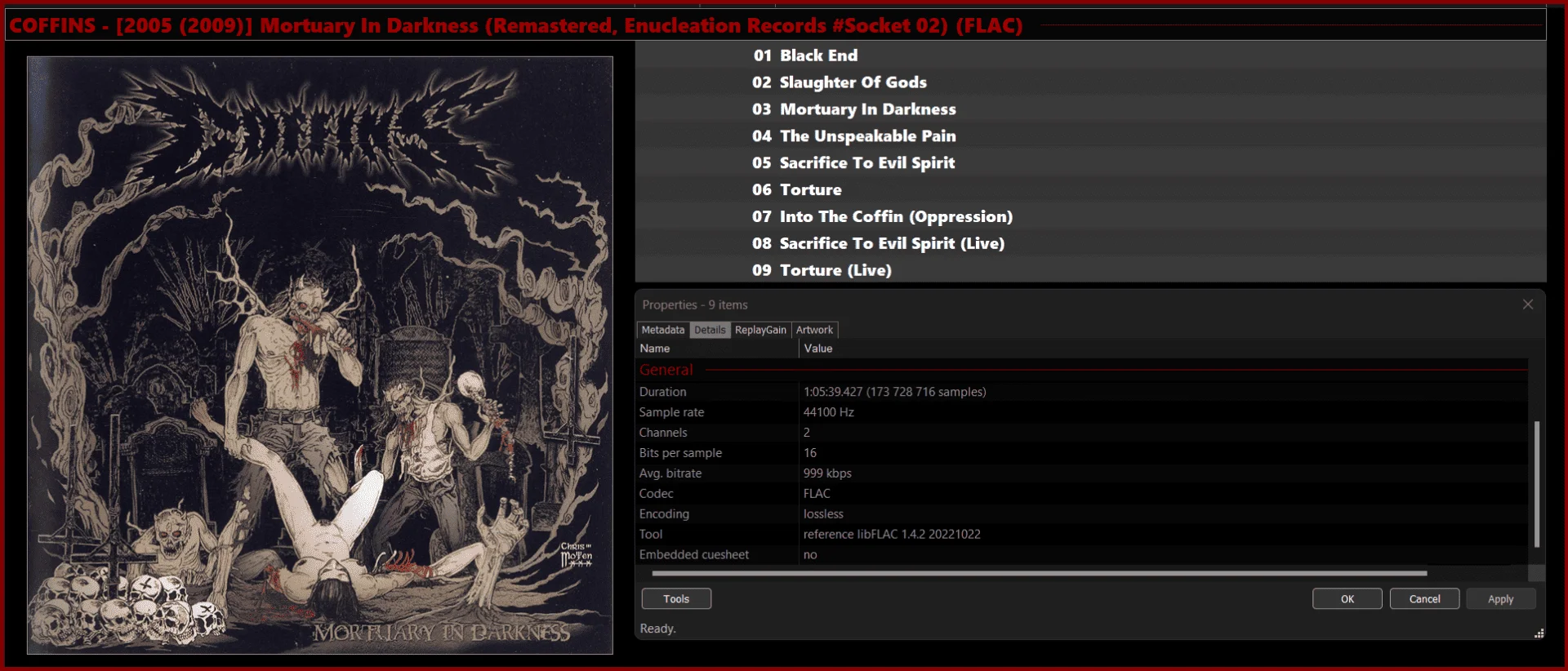Select the Value column header

[x=1164, y=349]
